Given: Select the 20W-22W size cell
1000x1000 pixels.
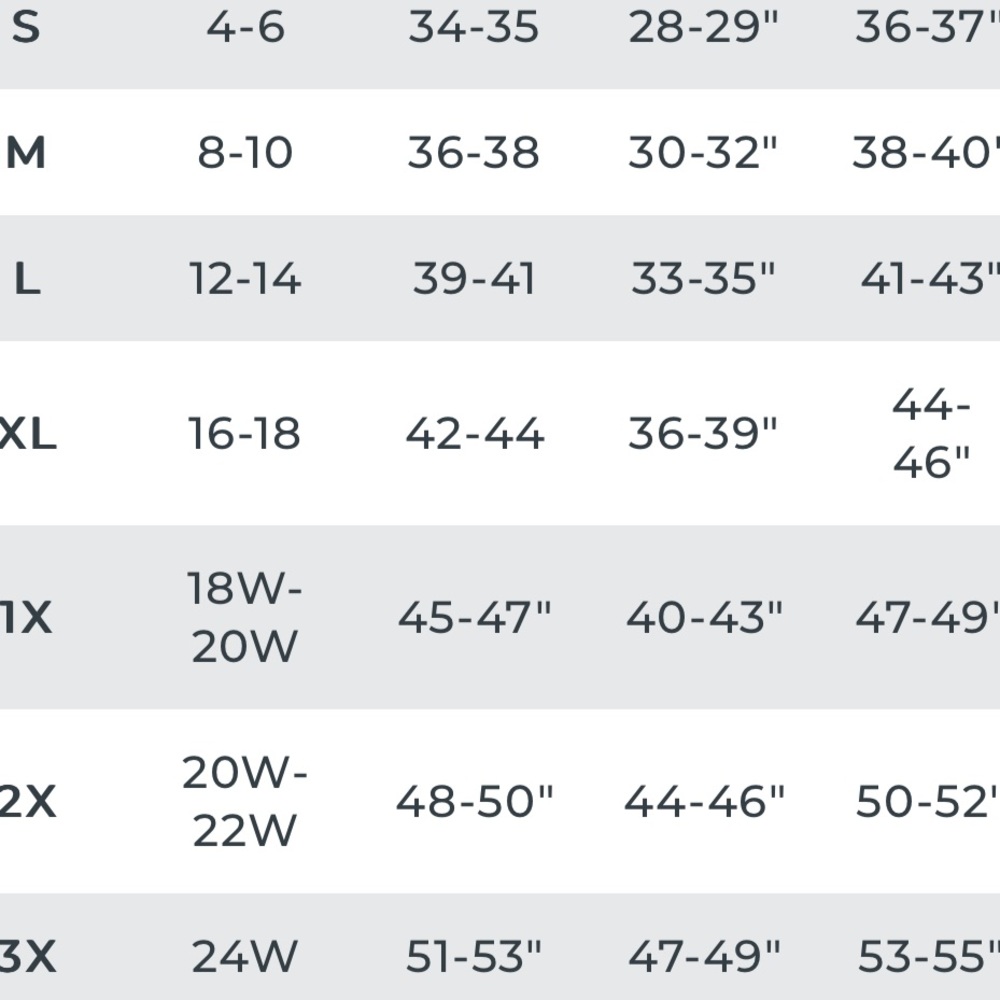Looking at the screenshot, I should (x=245, y=801).
